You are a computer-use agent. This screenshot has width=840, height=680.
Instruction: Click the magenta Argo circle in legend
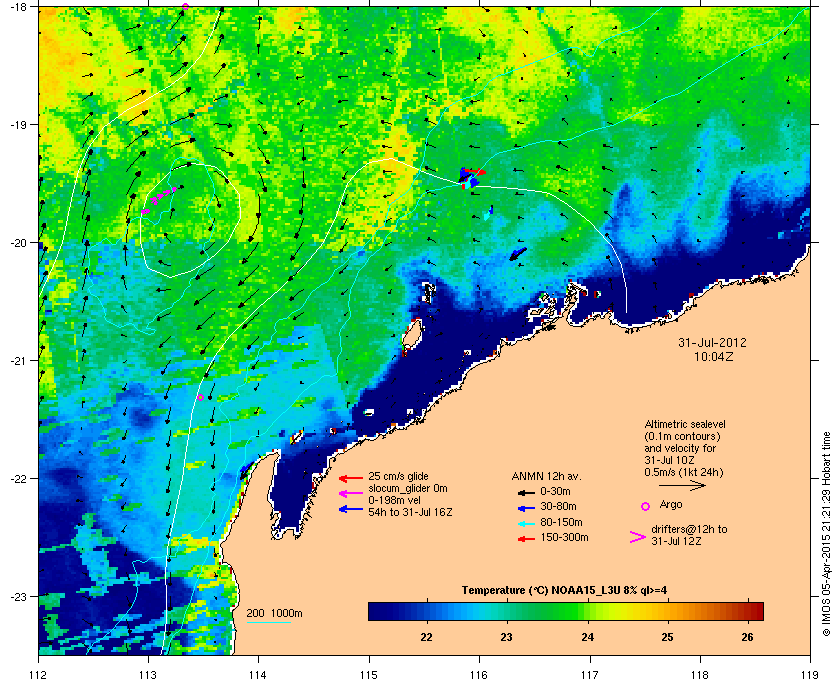pyautogui.click(x=646, y=506)
